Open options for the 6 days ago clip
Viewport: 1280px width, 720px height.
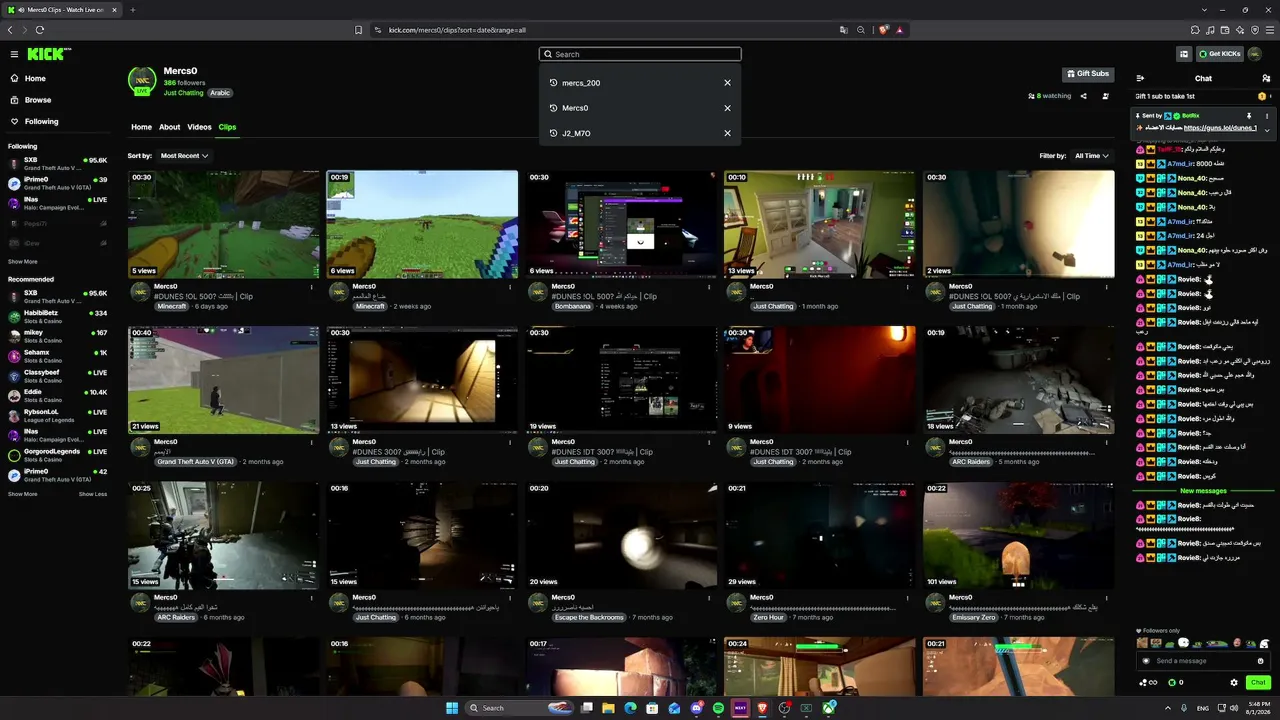[x=312, y=287]
